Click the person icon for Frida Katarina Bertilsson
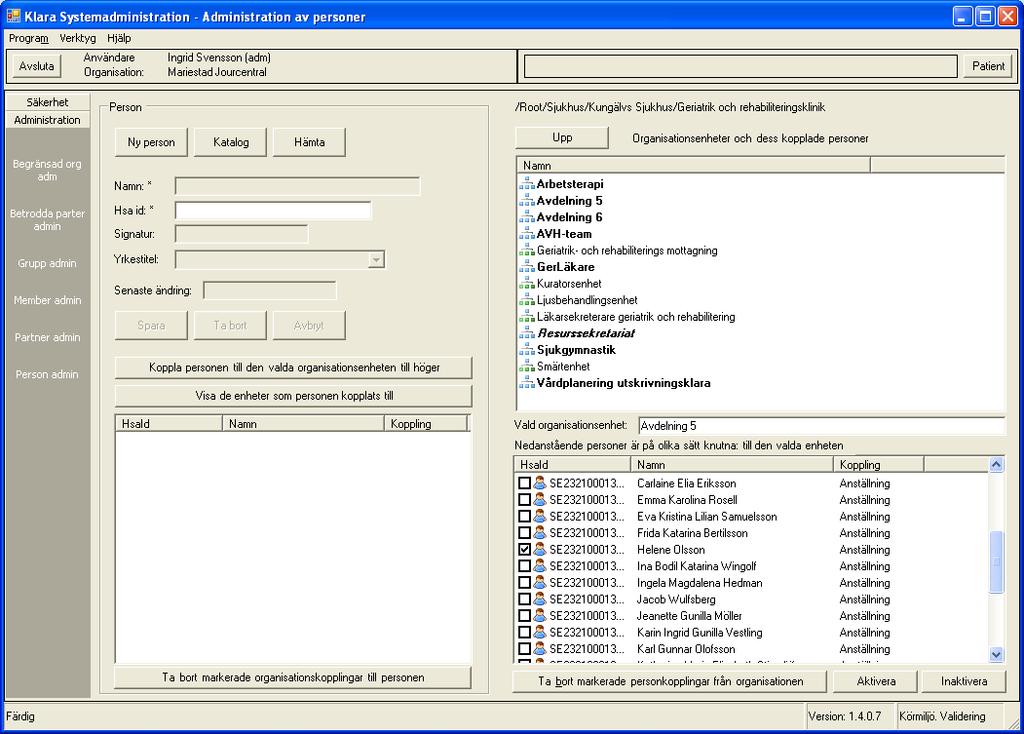This screenshot has height=734, width=1024. click(x=539, y=533)
